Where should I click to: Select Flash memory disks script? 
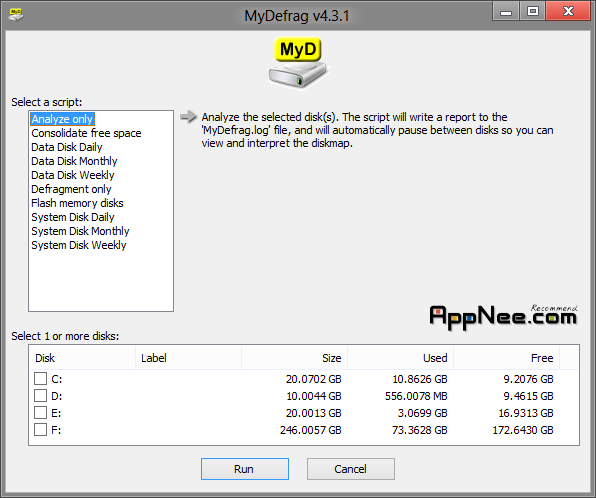click(x=77, y=203)
